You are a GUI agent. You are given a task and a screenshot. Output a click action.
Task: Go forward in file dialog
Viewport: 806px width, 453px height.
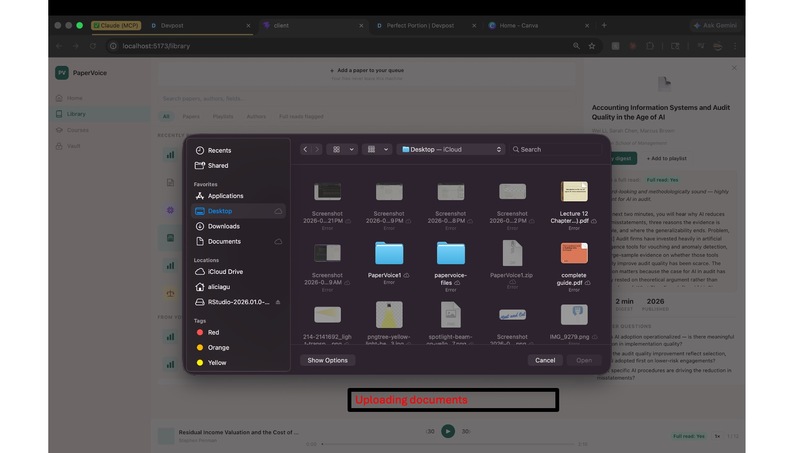317,149
